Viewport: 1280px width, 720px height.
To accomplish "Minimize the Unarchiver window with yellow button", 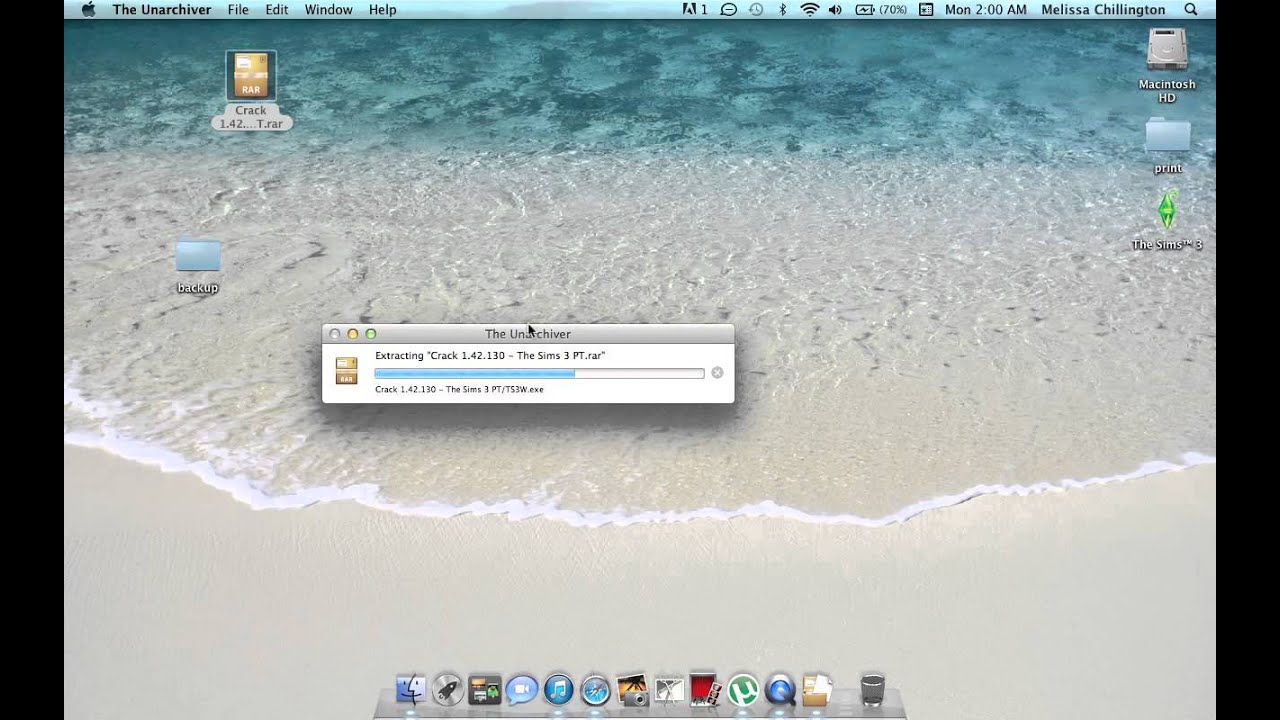I will [352, 334].
